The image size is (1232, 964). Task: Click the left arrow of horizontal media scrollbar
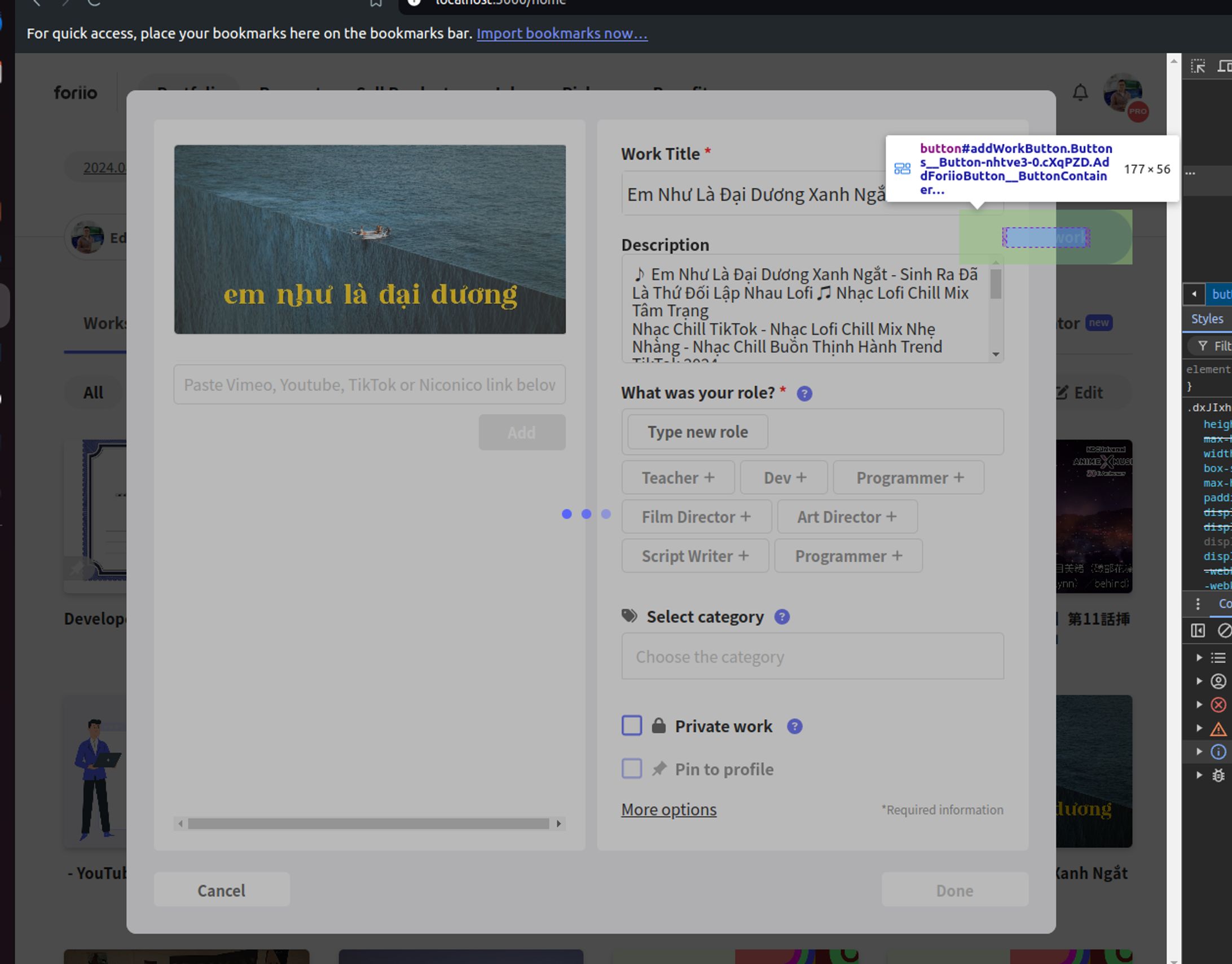click(x=180, y=824)
